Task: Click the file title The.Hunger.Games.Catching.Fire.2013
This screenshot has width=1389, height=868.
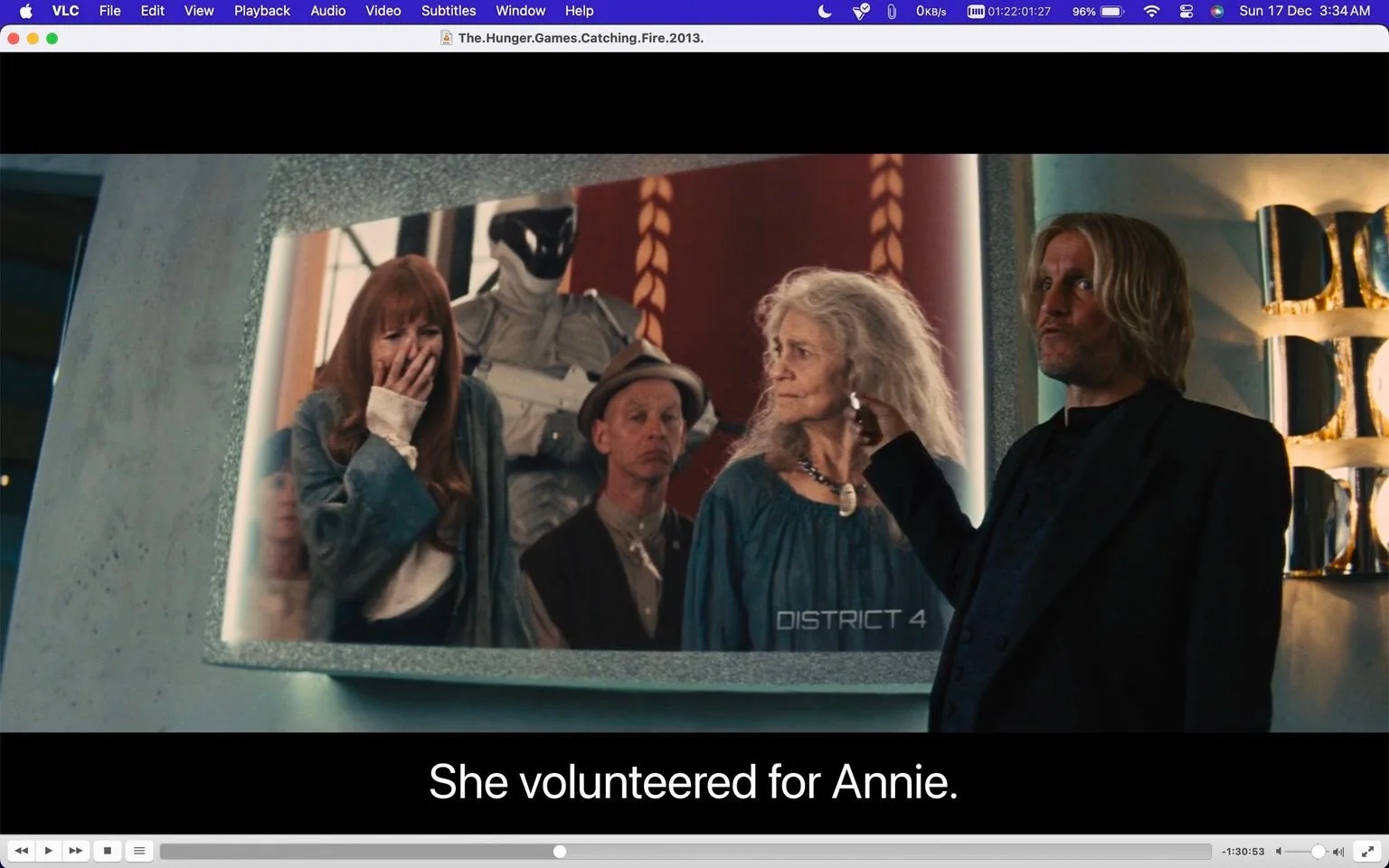Action: pyautogui.click(x=581, y=38)
